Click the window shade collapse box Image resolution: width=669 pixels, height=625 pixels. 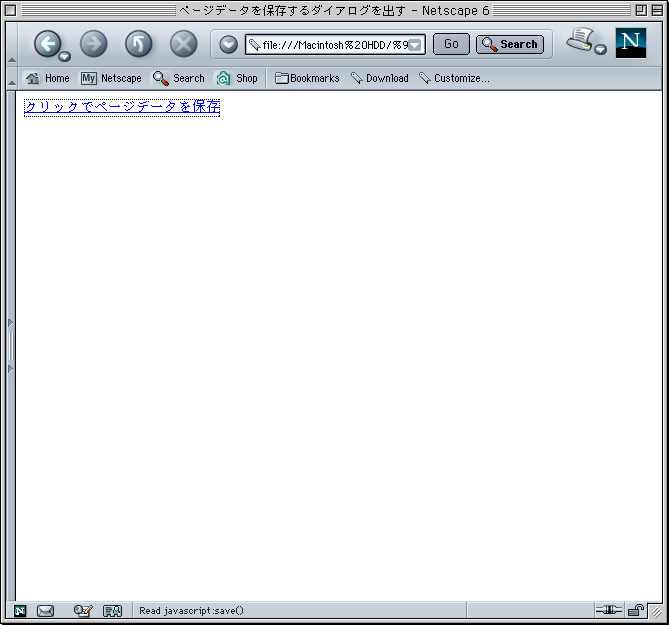tap(657, 10)
